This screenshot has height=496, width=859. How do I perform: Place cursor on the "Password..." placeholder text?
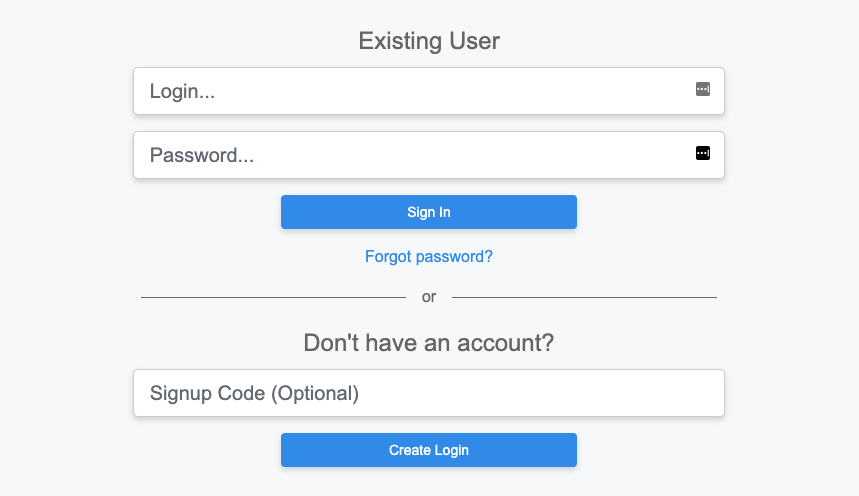[x=202, y=155]
